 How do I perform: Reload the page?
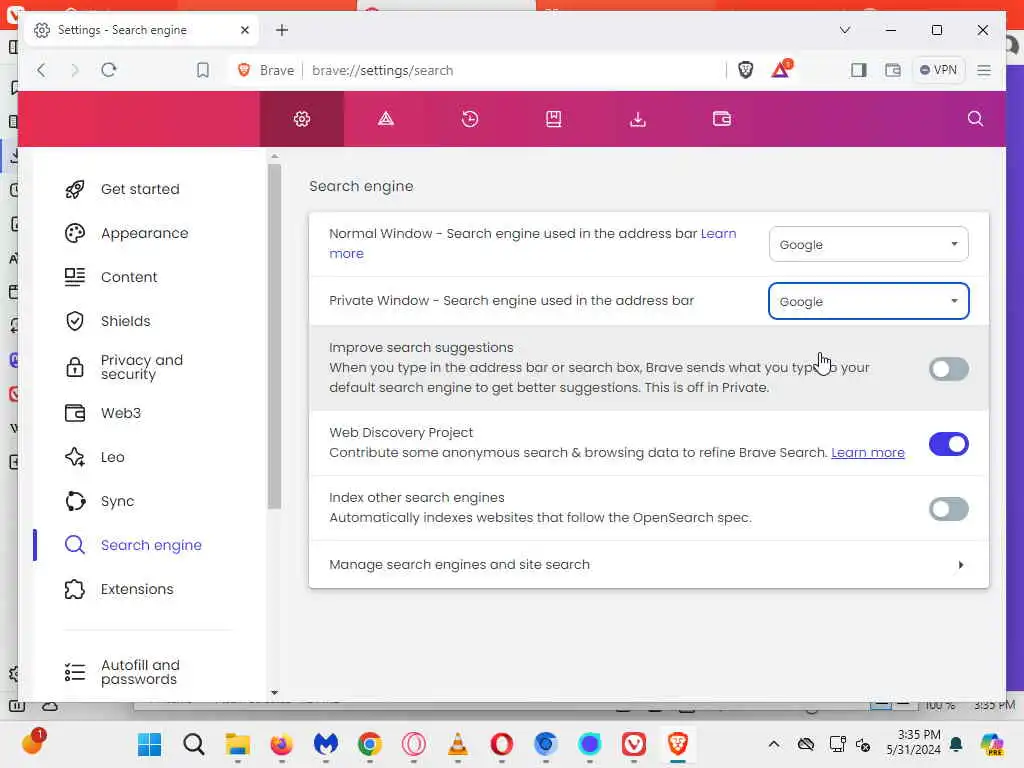(x=109, y=70)
